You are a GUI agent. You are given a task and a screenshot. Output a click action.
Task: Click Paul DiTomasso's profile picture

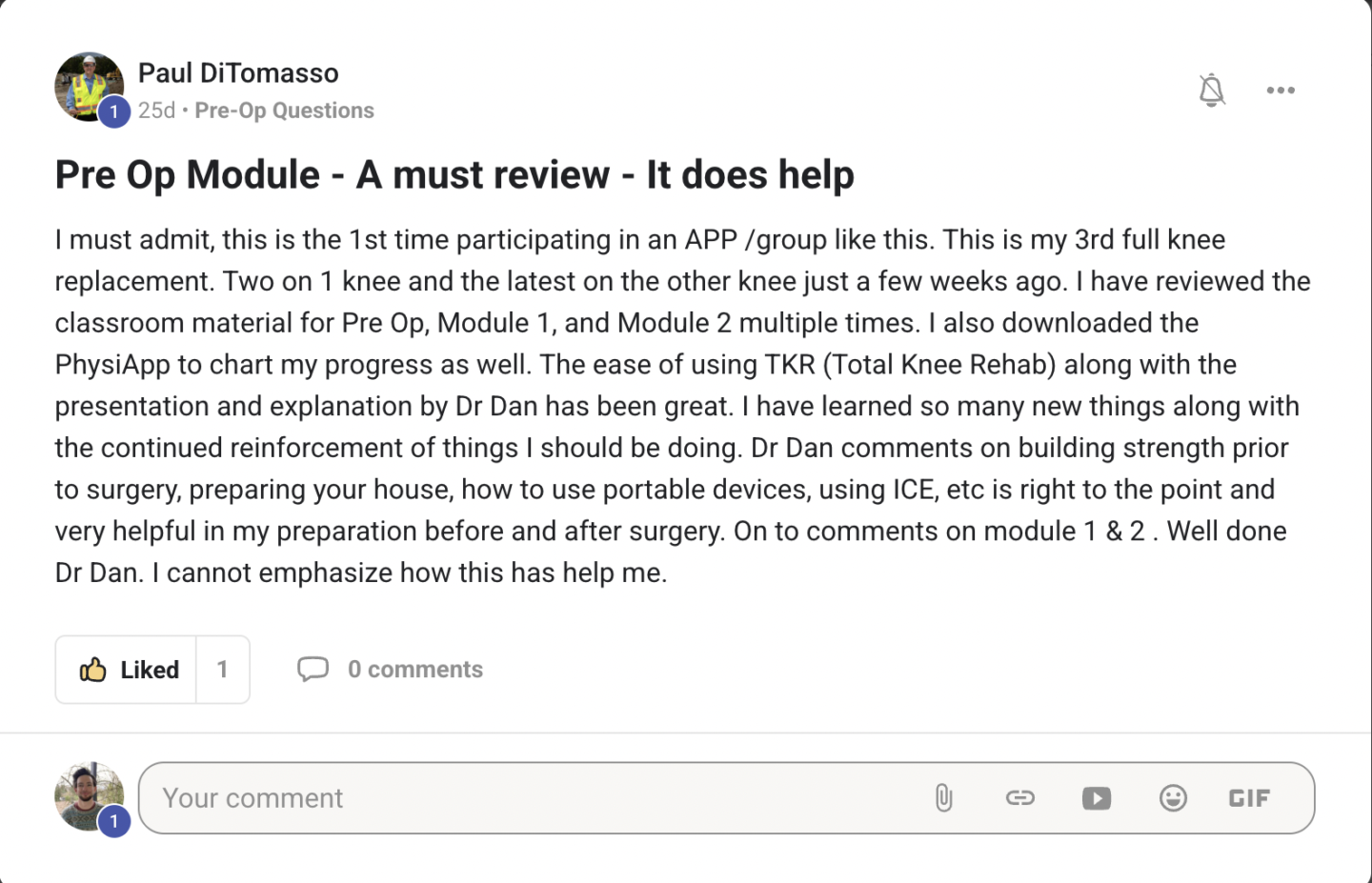[87, 84]
